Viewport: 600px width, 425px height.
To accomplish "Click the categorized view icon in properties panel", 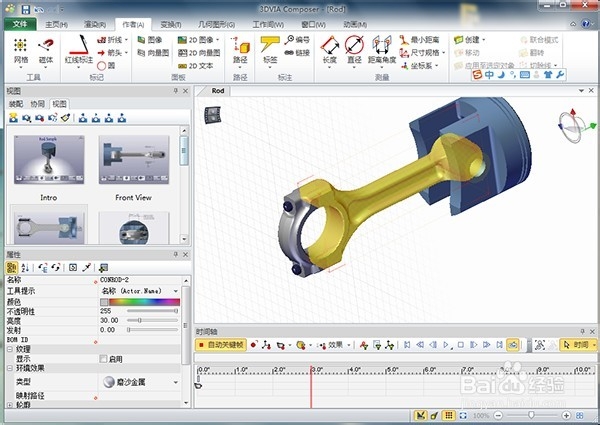I will [x=12, y=267].
